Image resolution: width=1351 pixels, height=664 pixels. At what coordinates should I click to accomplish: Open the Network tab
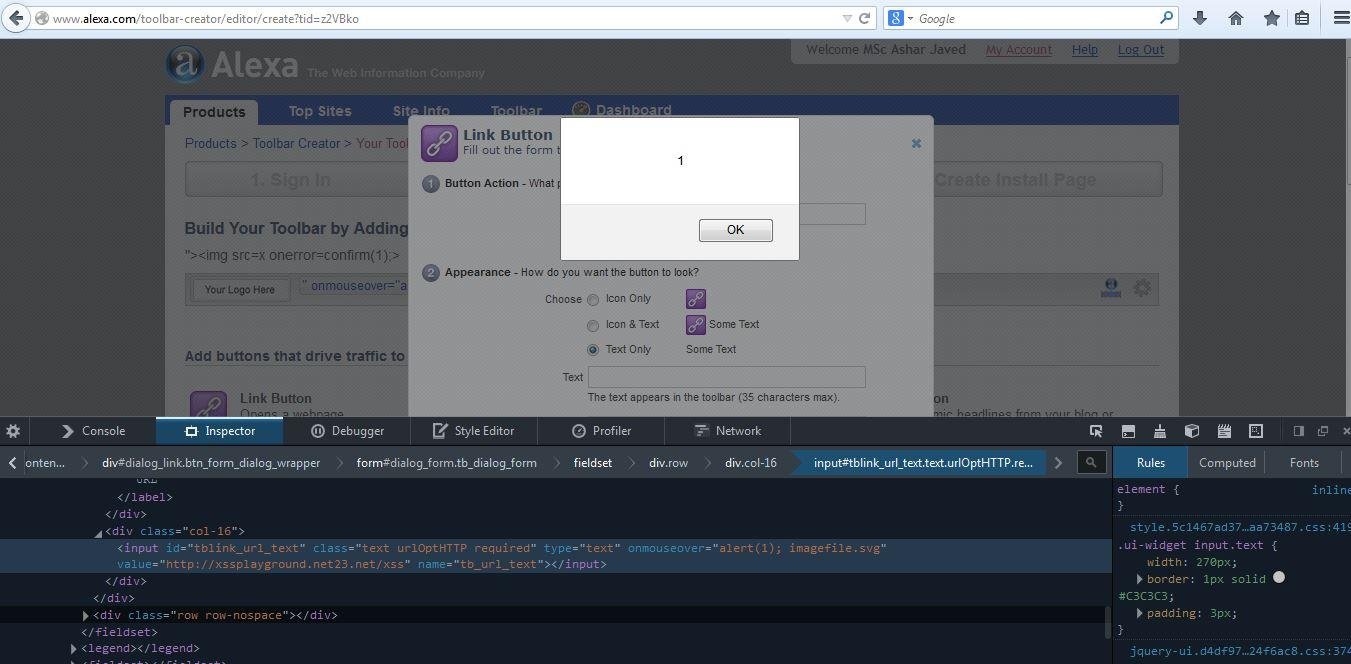coord(728,431)
